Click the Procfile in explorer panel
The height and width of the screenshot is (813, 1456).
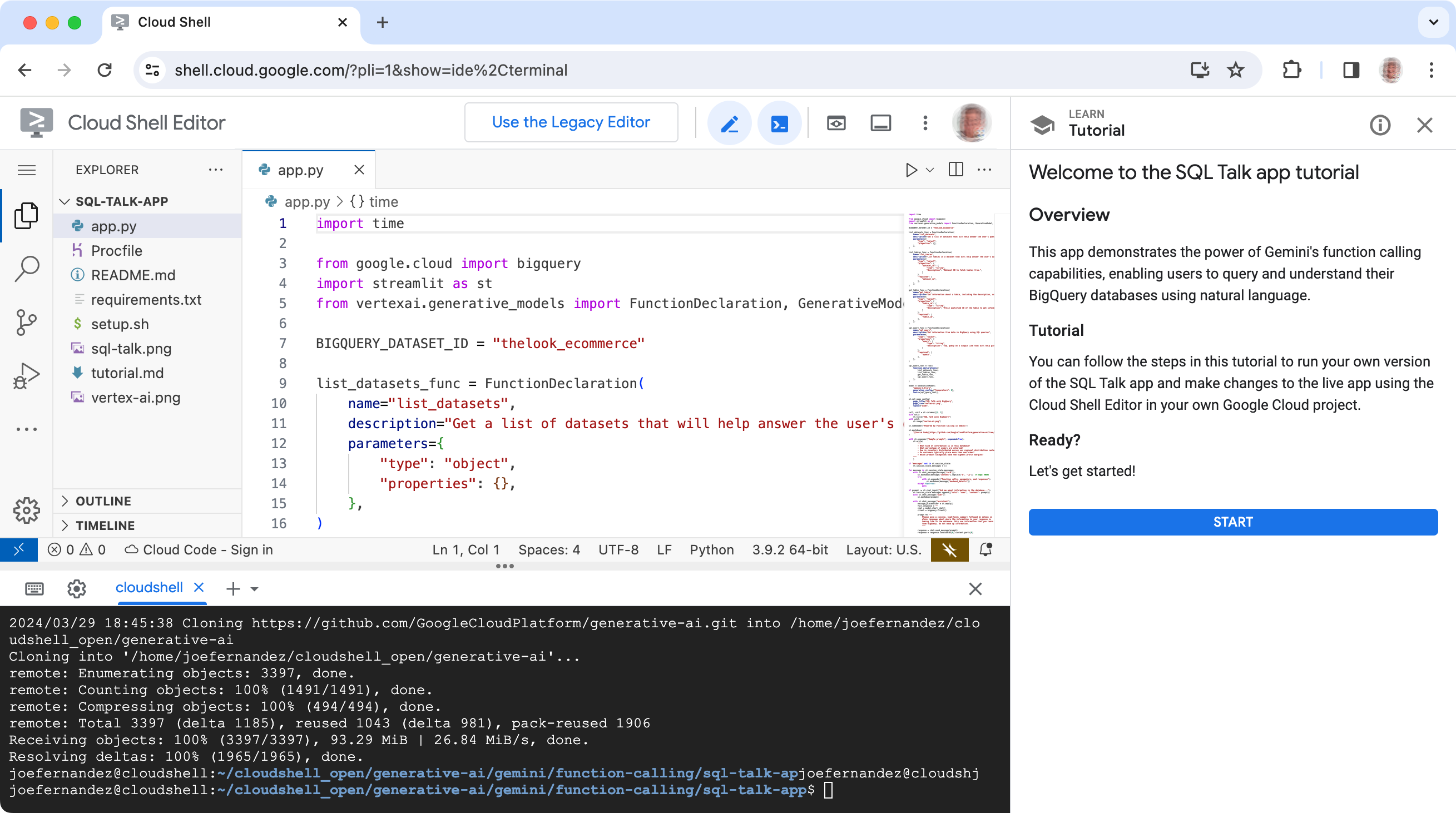click(116, 250)
